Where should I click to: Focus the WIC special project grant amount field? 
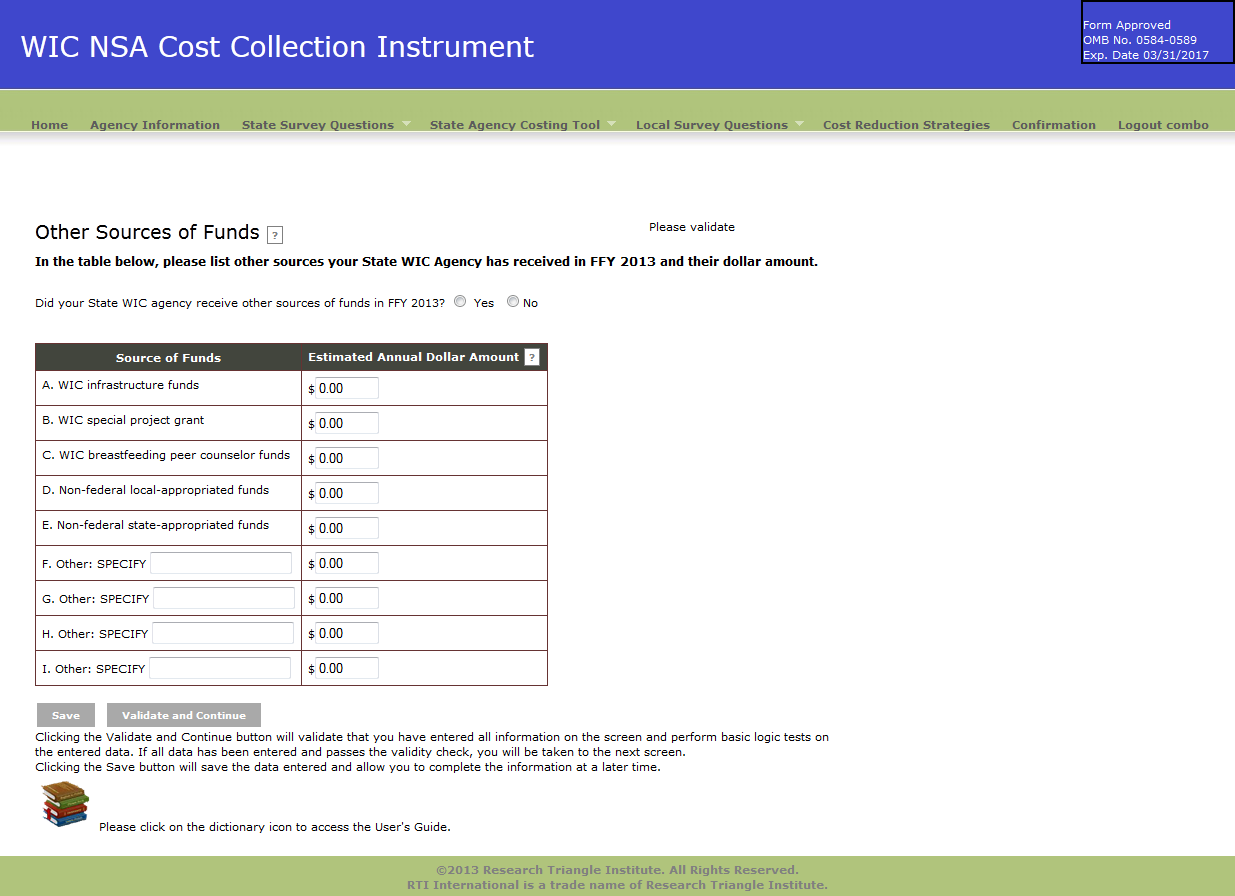coord(347,423)
